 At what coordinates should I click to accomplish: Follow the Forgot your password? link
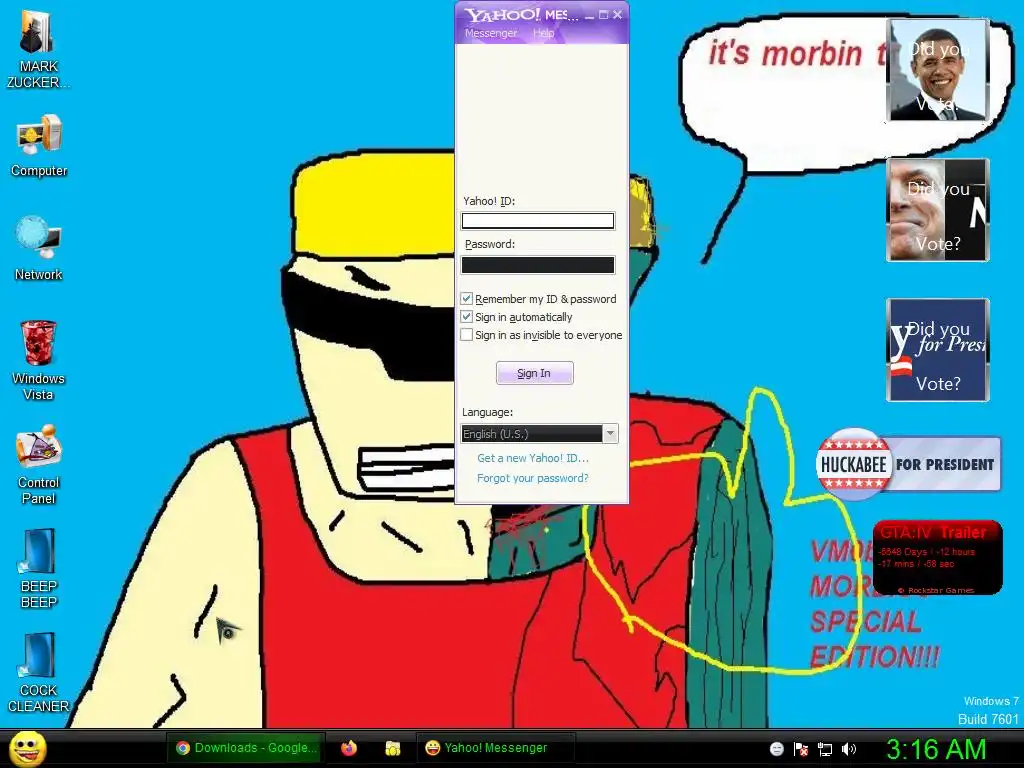point(532,478)
